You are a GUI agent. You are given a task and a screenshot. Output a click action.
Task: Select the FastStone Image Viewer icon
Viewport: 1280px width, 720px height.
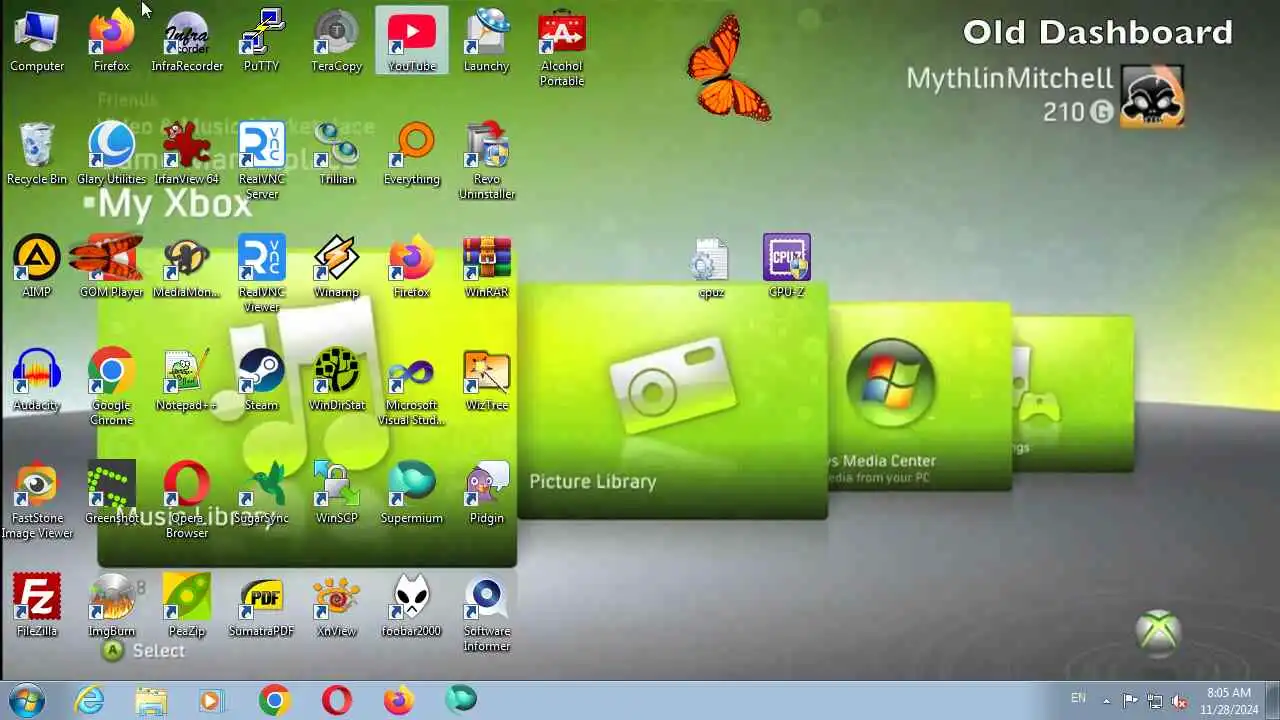[37, 500]
